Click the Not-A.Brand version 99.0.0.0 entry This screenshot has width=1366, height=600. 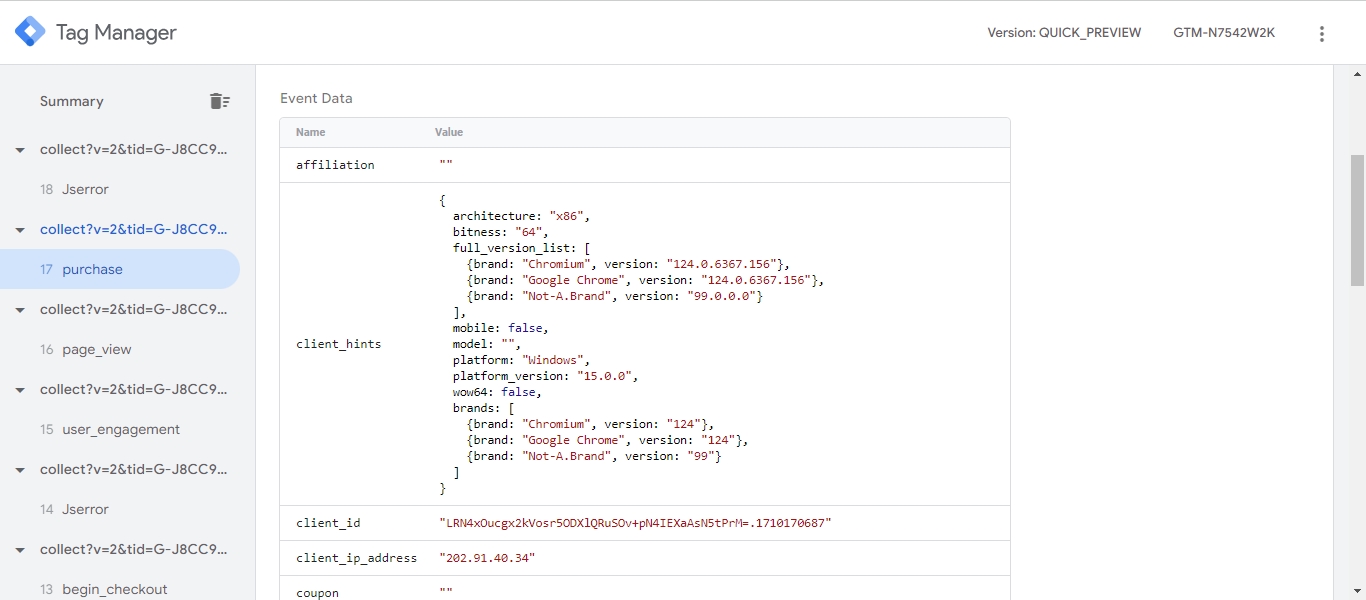click(x=615, y=296)
